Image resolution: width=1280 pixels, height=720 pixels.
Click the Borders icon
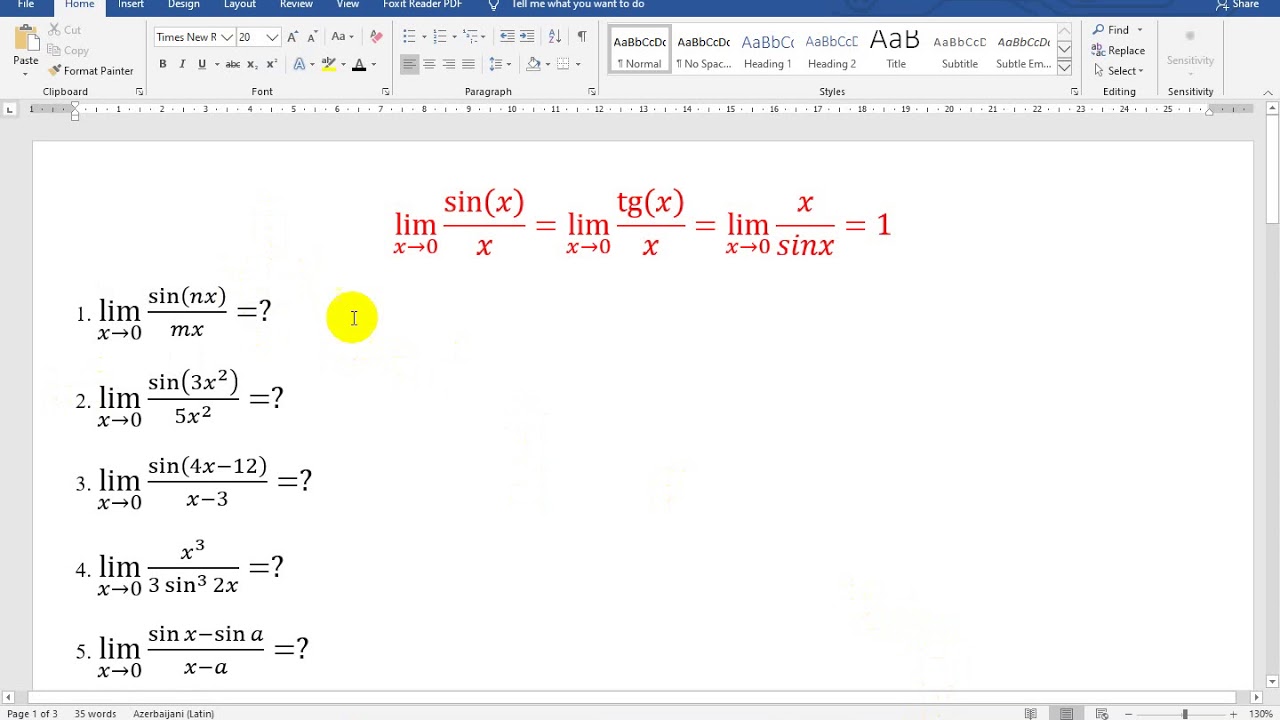click(563, 64)
